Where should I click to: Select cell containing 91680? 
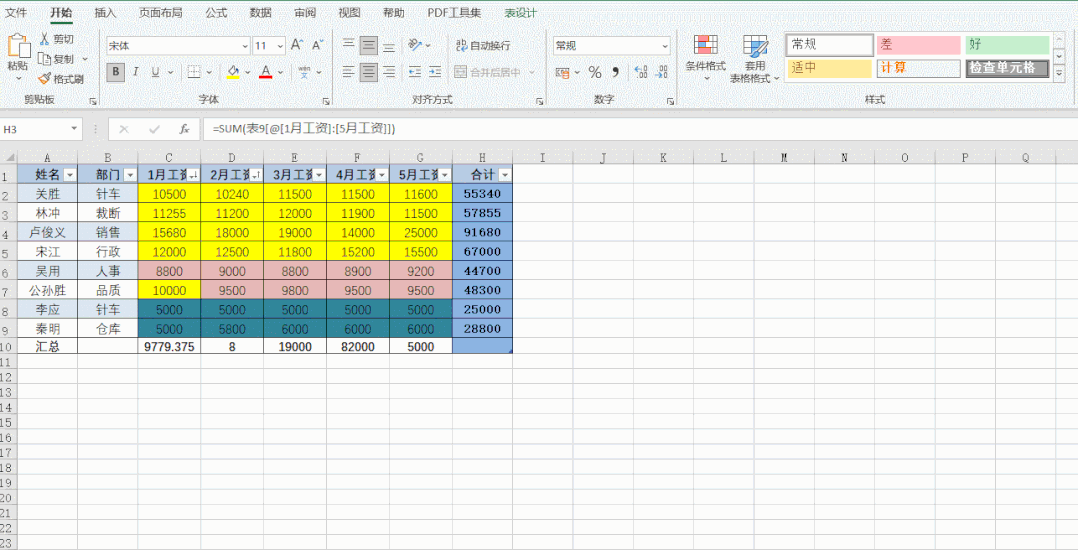tap(482, 232)
